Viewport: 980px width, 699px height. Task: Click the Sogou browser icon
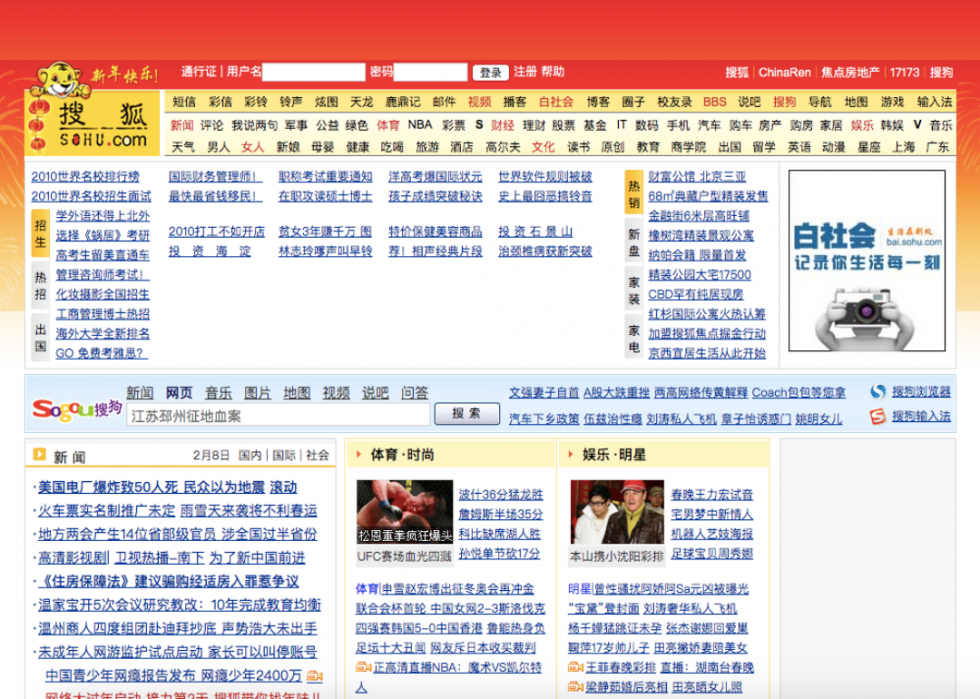878,391
